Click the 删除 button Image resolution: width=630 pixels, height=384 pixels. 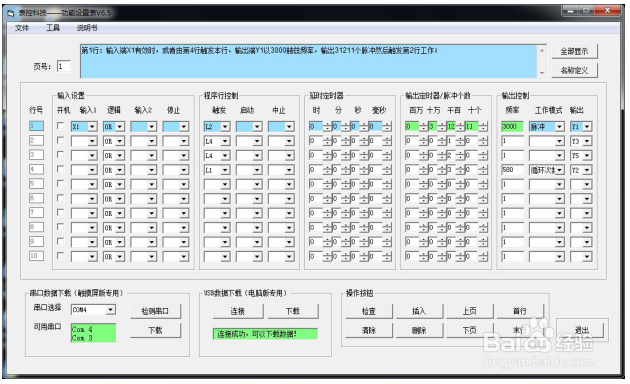point(419,330)
